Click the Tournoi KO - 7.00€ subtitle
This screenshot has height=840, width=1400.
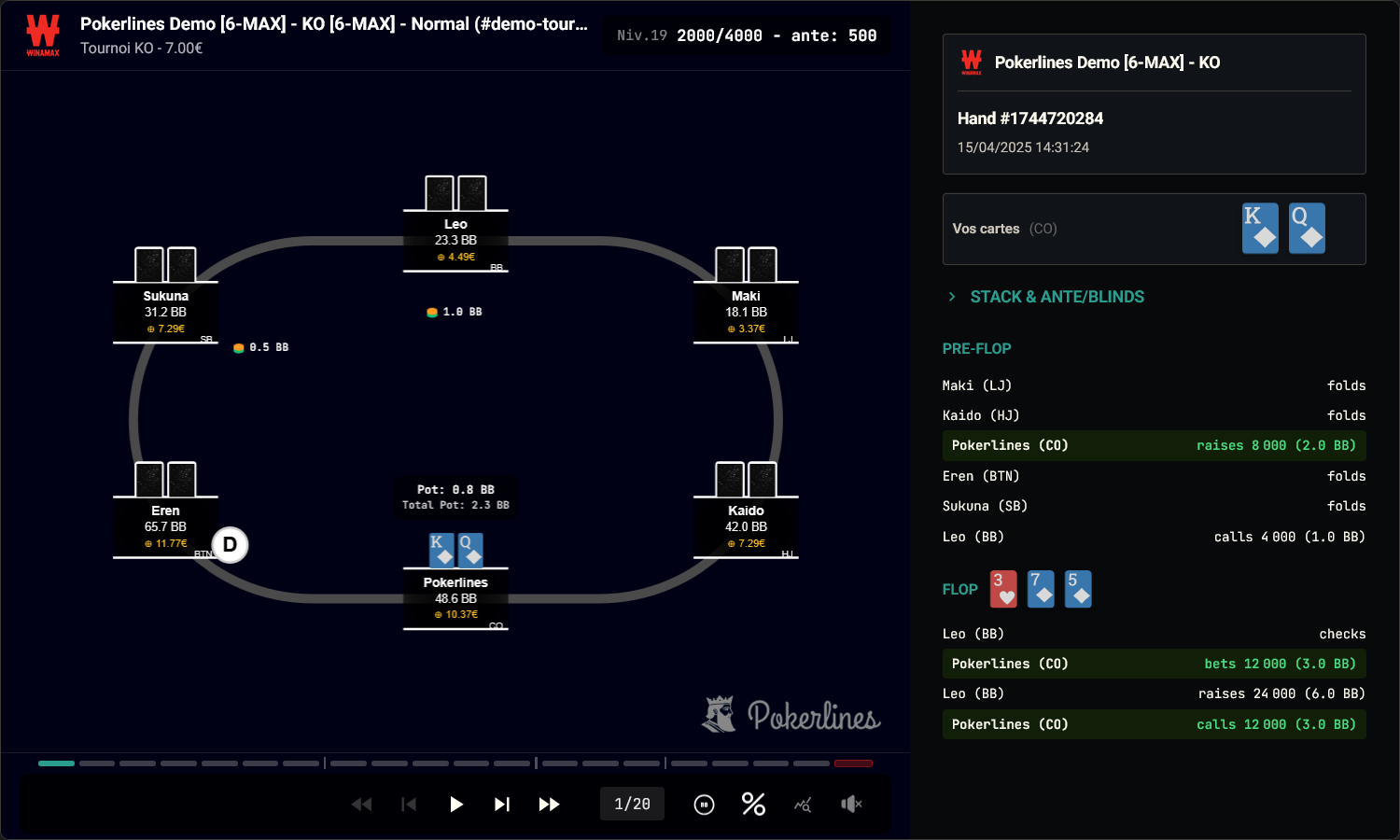pyautogui.click(x=141, y=48)
